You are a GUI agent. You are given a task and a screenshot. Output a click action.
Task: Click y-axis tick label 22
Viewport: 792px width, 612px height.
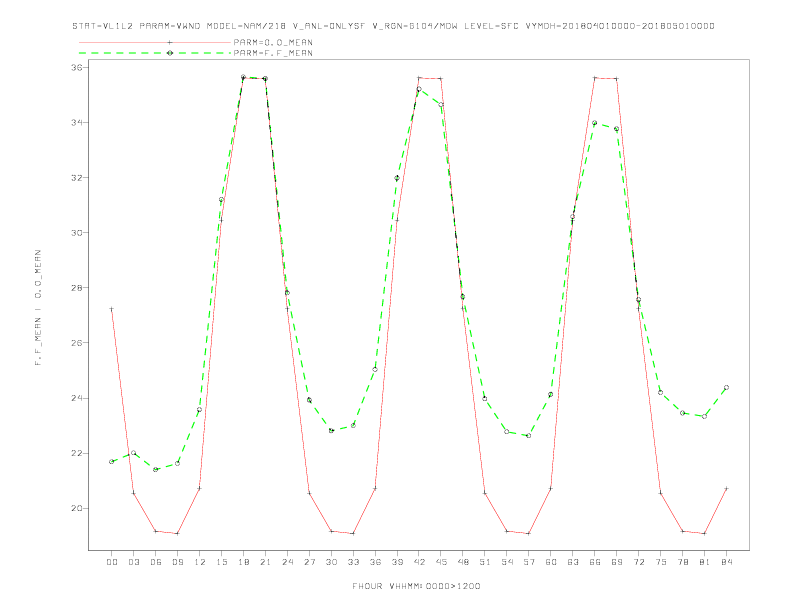(78, 453)
